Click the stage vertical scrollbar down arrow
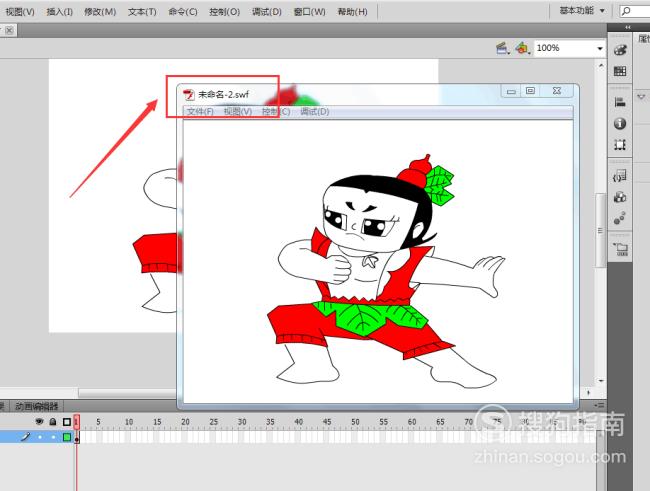This screenshot has height=491, width=650. [601, 380]
